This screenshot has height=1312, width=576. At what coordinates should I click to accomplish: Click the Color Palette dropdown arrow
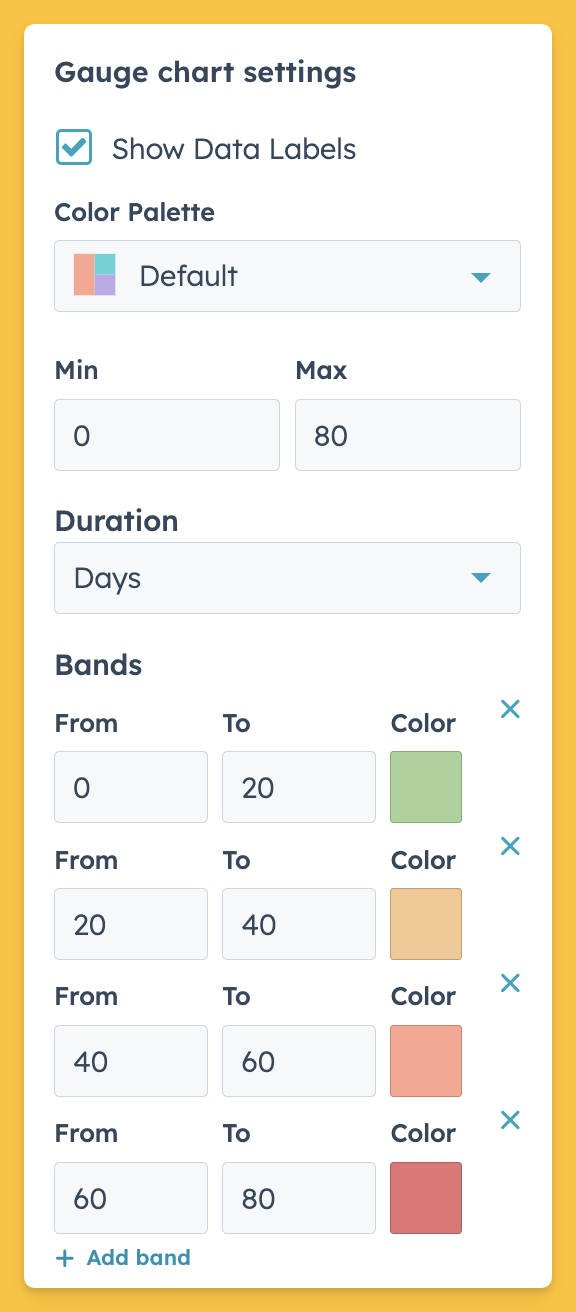pyautogui.click(x=481, y=277)
